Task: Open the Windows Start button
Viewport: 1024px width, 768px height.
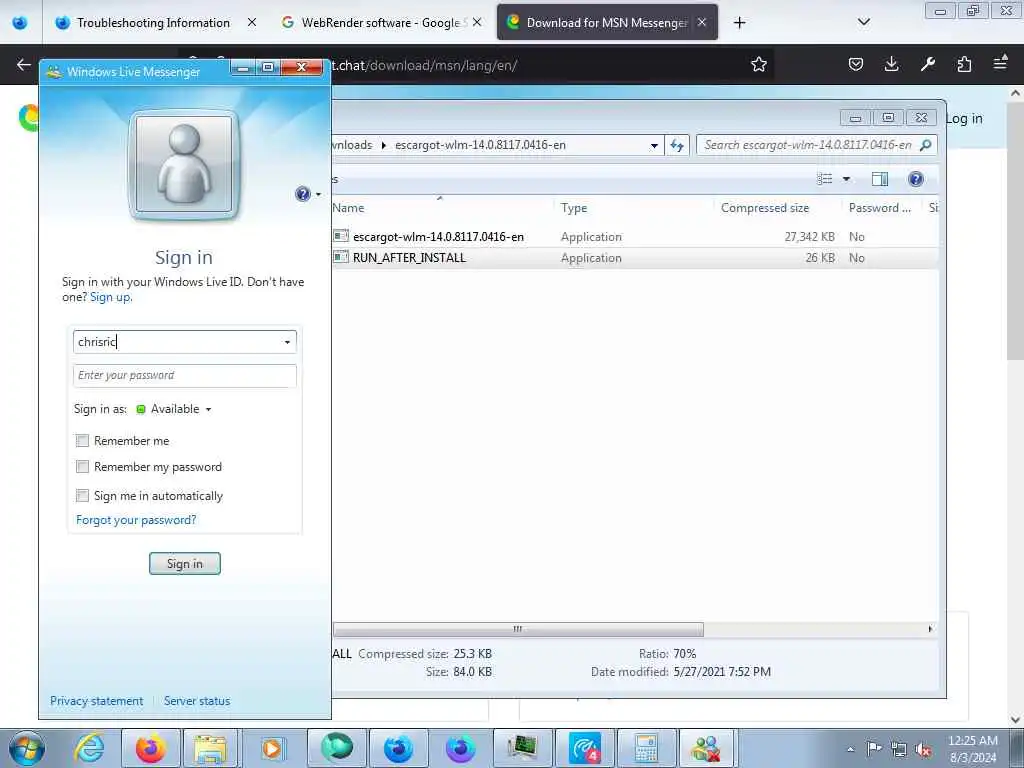Action: pyautogui.click(x=27, y=748)
